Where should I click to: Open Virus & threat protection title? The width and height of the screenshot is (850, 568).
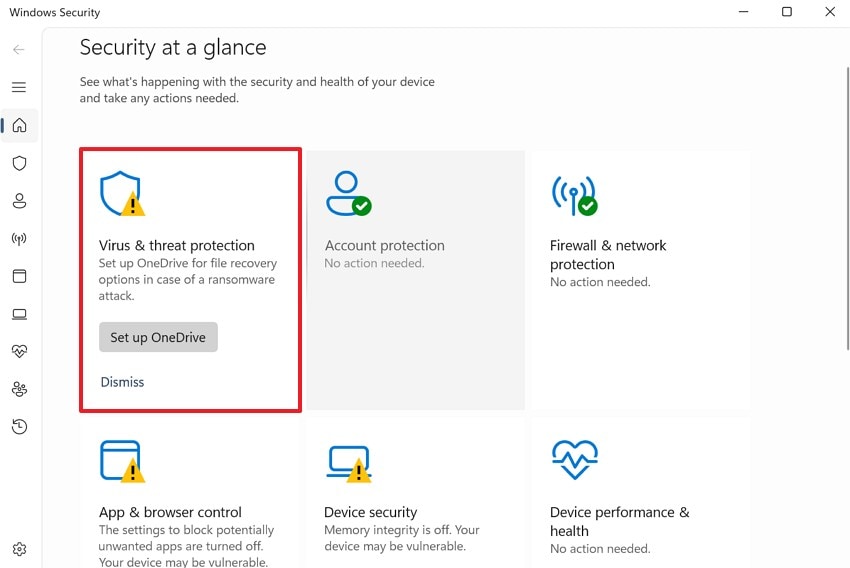click(177, 246)
